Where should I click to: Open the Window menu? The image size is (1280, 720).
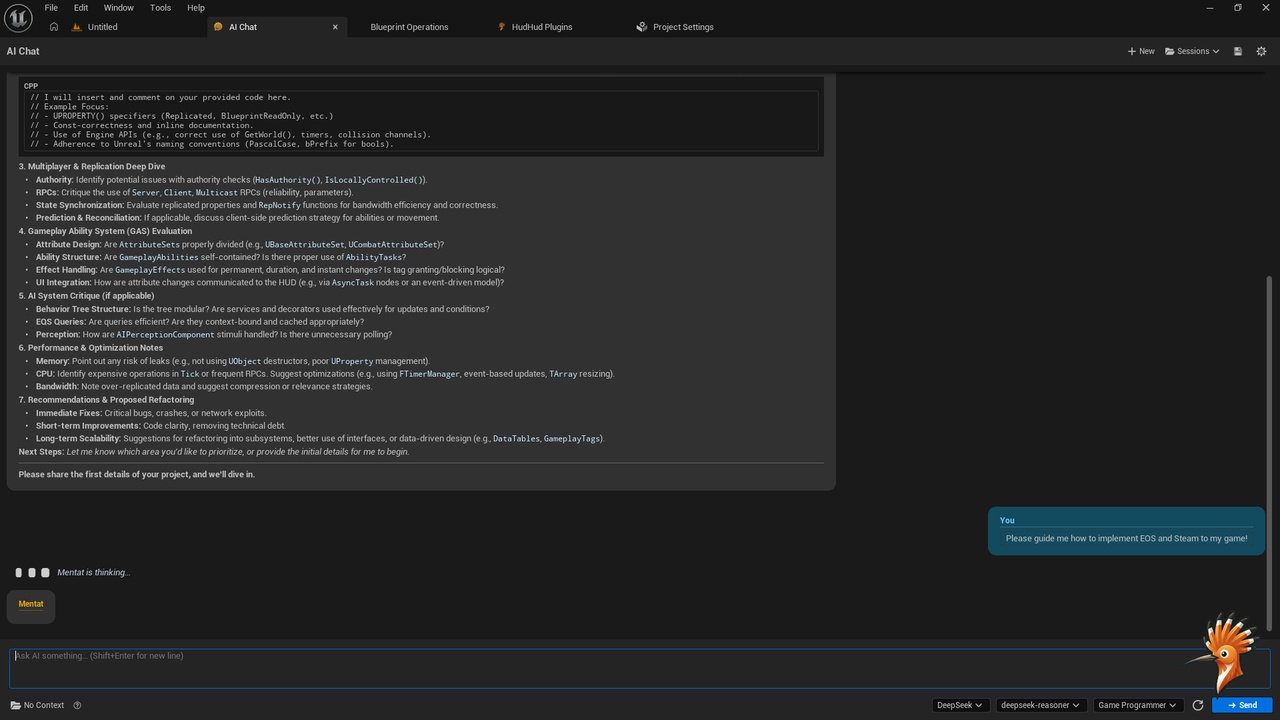pos(119,7)
